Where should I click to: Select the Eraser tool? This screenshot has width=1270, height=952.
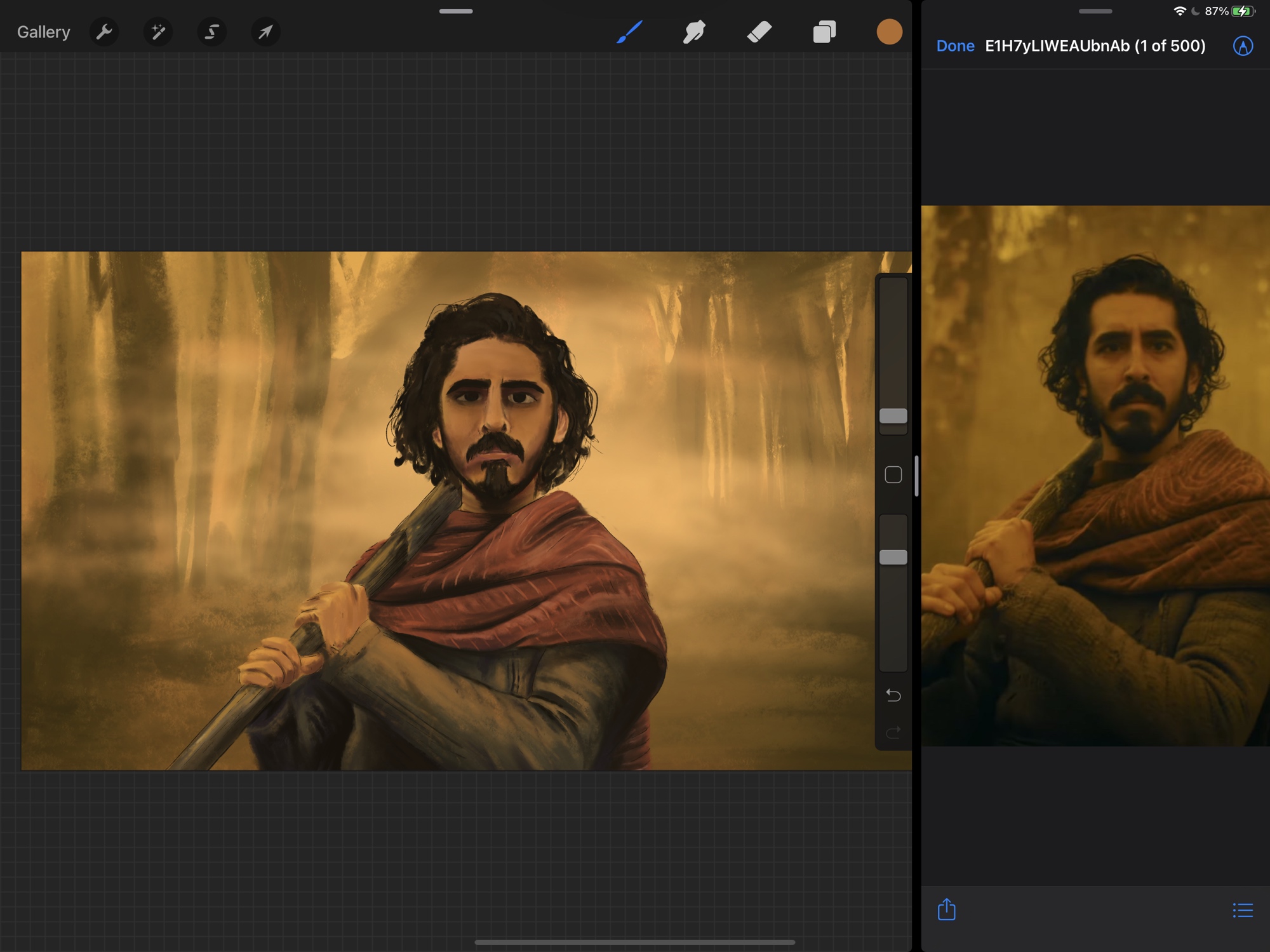coord(759,32)
